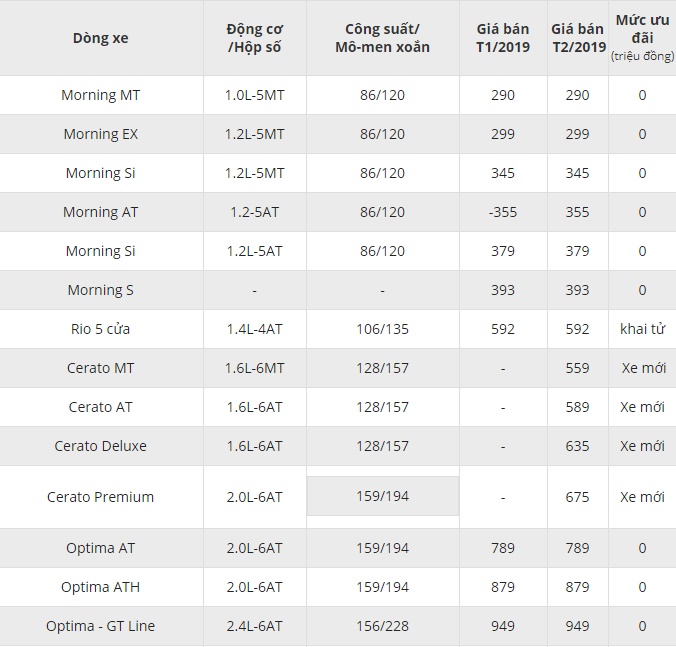Screen dimensions: 676x647
Task: Click the "khai tử" discount cell
Action: pyautogui.click(x=642, y=329)
